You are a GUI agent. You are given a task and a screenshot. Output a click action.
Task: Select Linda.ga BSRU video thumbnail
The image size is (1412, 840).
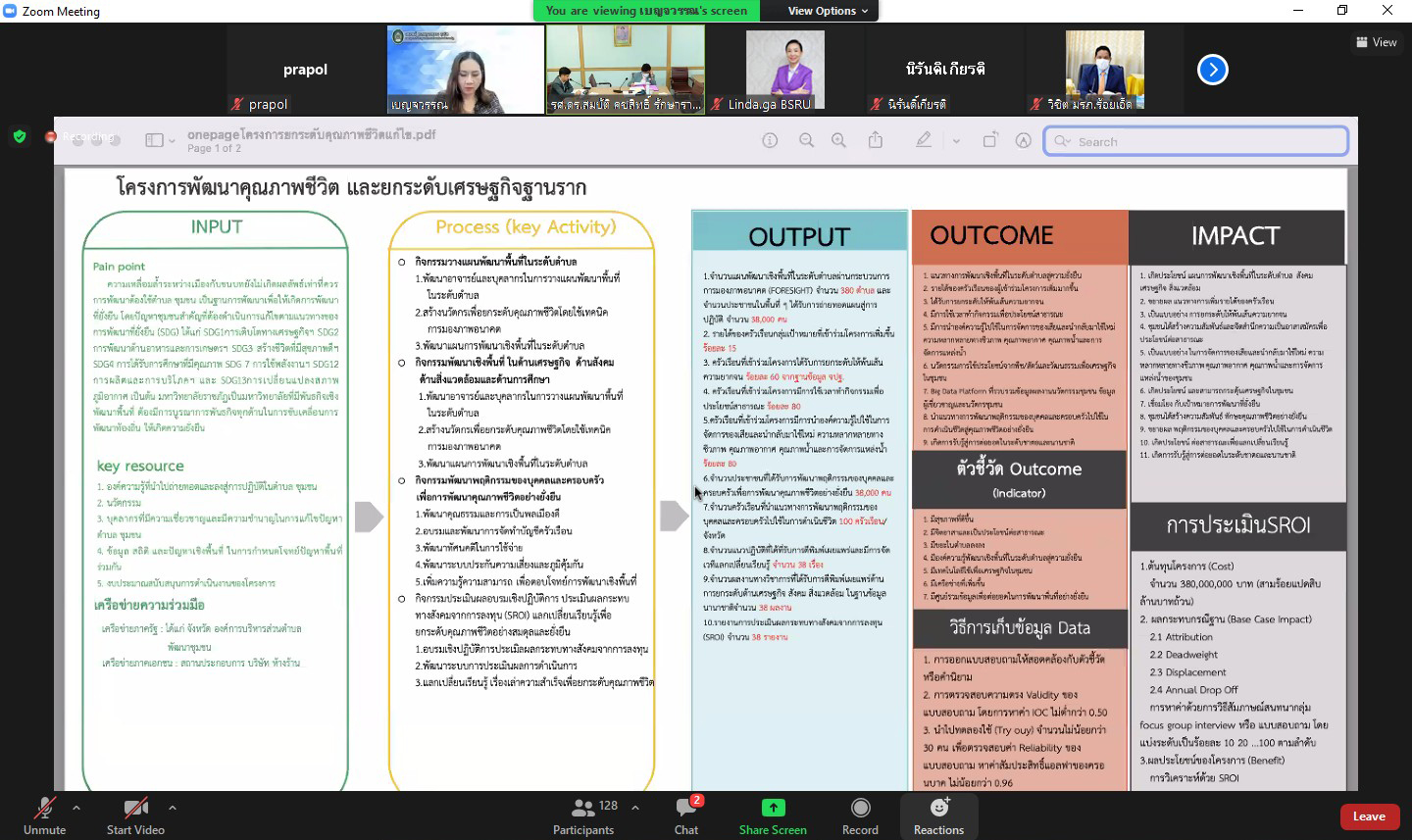(784, 70)
